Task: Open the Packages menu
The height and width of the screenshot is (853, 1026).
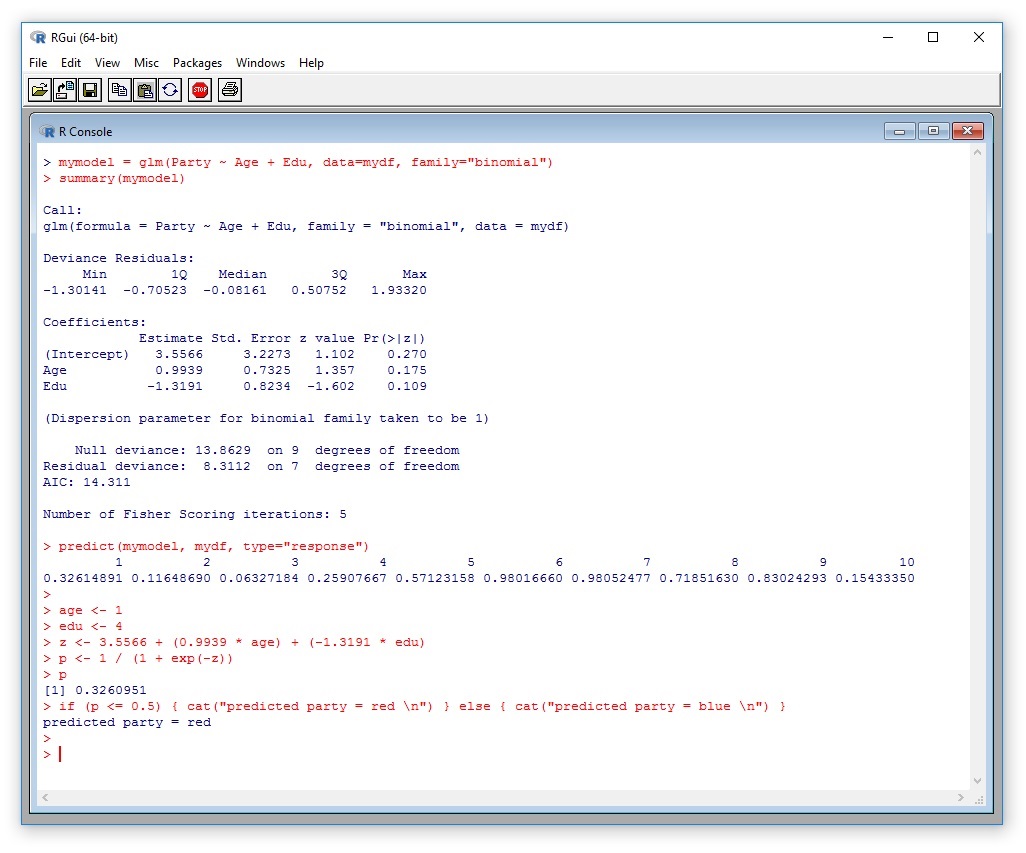Action: click(x=197, y=63)
